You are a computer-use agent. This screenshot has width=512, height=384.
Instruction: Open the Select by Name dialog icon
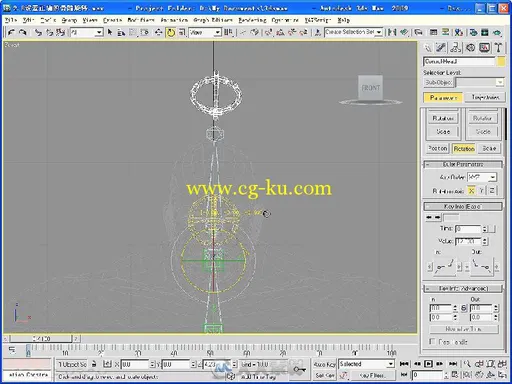point(121,32)
